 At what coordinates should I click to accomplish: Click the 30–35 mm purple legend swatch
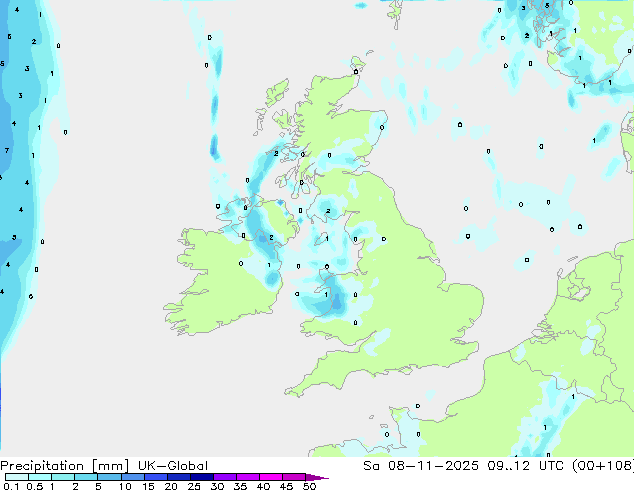pyautogui.click(x=224, y=477)
